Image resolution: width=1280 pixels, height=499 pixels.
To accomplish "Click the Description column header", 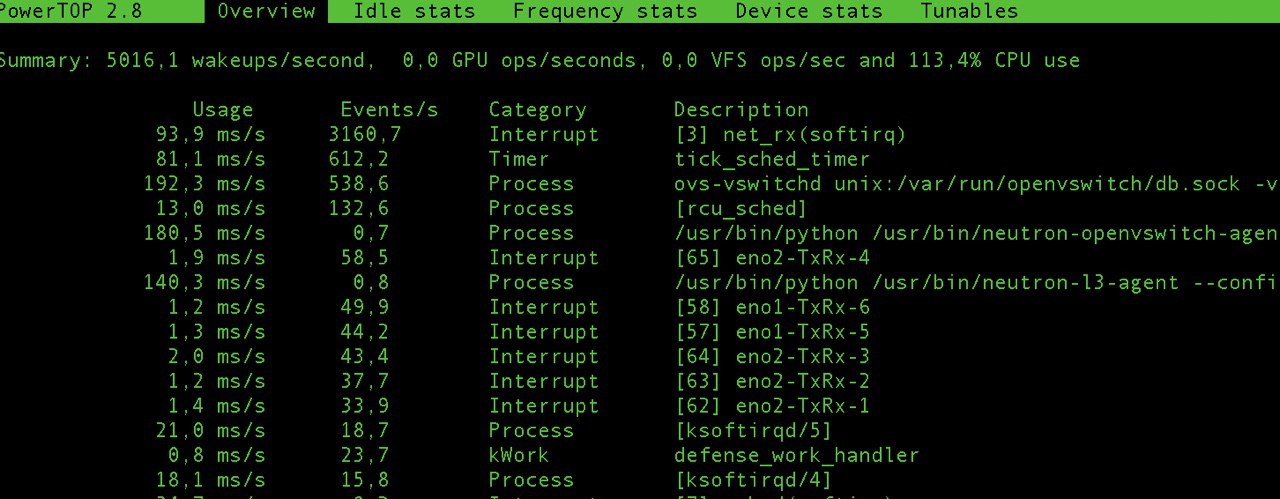I will coord(740,110).
